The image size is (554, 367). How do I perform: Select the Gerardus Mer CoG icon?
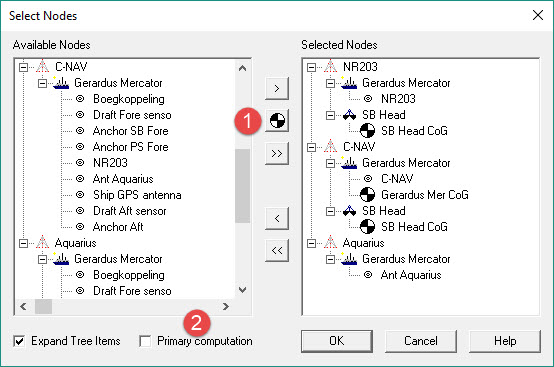point(367,195)
